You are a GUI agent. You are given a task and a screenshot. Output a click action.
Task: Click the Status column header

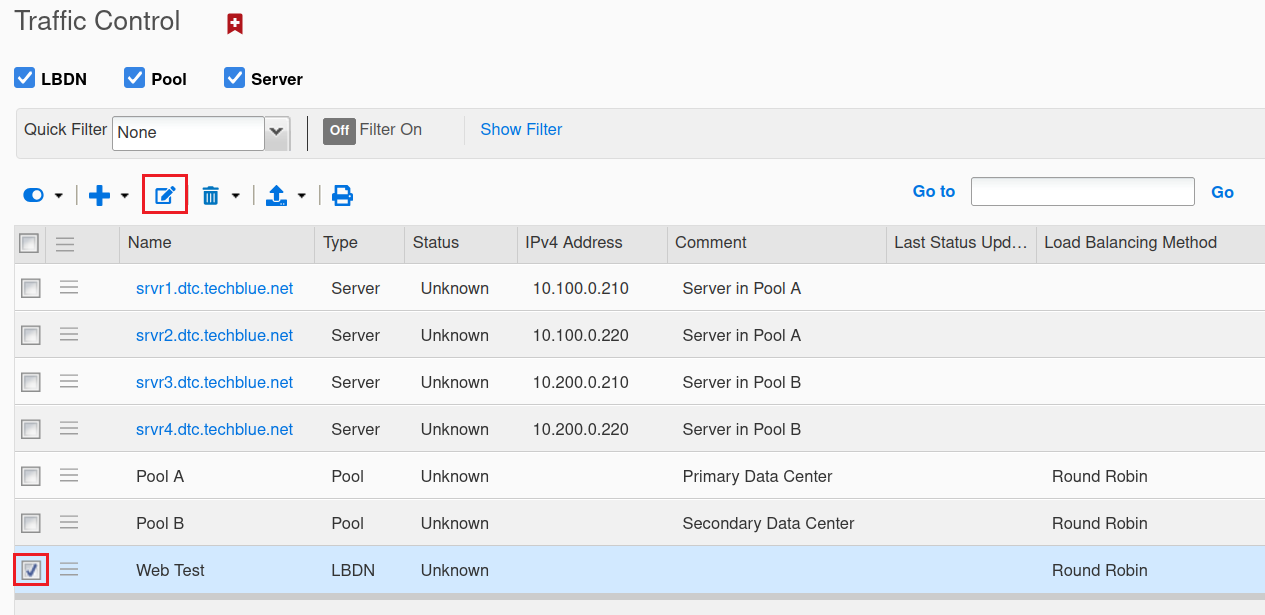[x=434, y=243]
